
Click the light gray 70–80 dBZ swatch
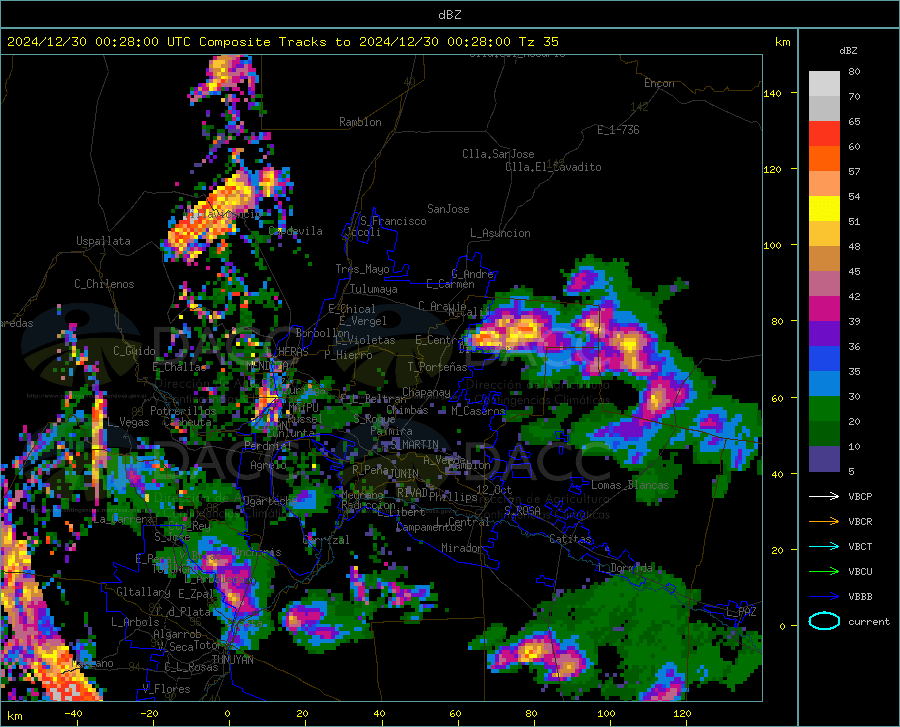[824, 84]
